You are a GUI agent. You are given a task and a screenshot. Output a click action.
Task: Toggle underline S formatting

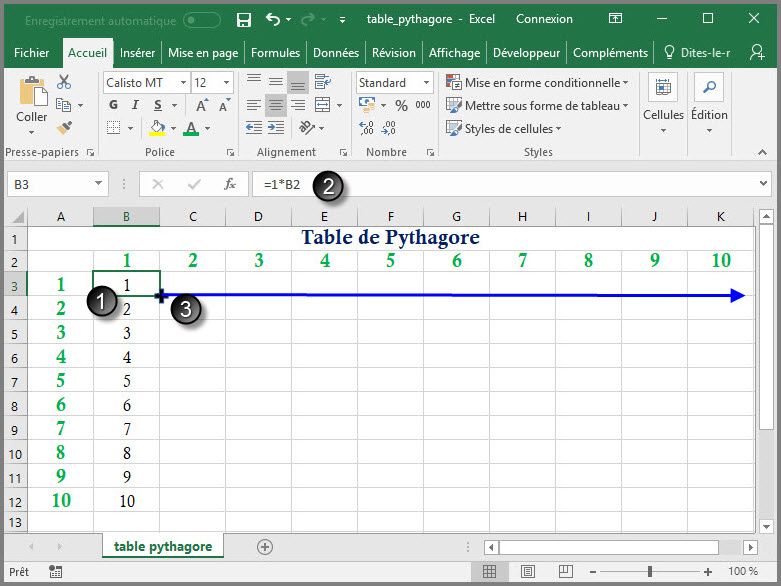tap(158, 105)
